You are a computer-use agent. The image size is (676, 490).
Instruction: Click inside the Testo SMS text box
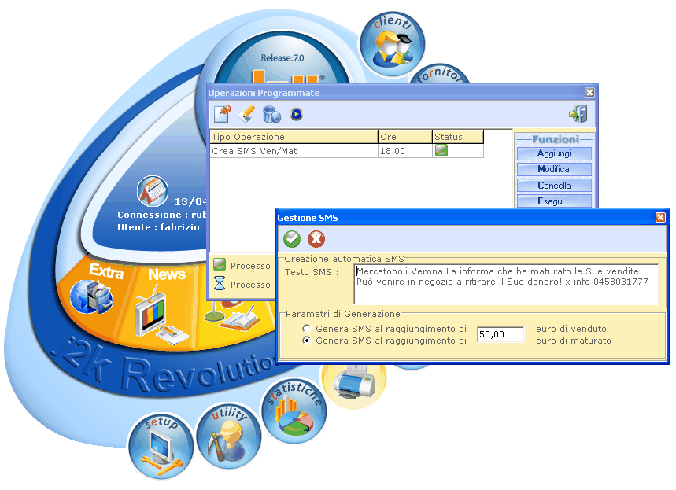(506, 284)
